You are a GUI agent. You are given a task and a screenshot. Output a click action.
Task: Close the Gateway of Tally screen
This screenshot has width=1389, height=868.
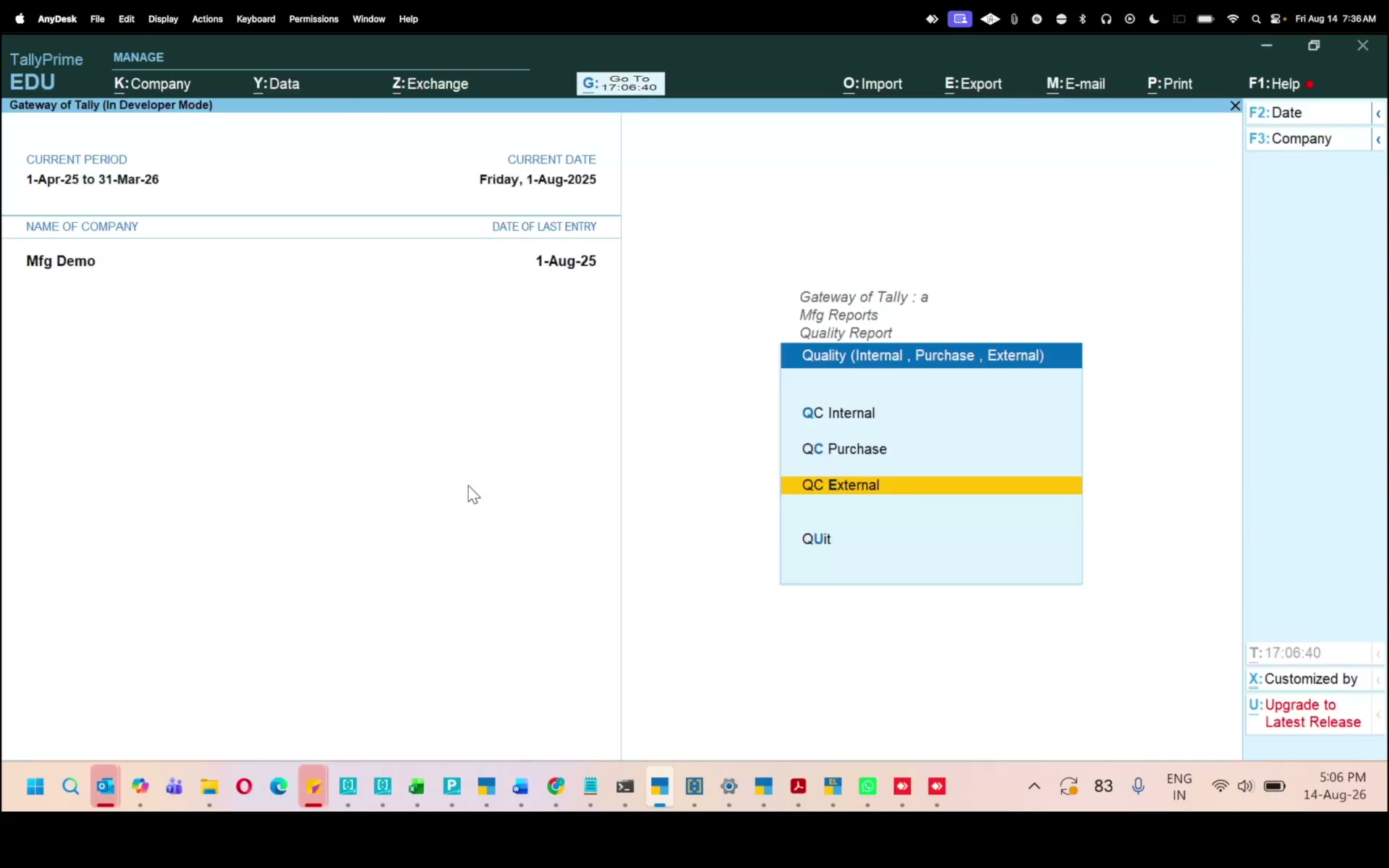click(1235, 106)
